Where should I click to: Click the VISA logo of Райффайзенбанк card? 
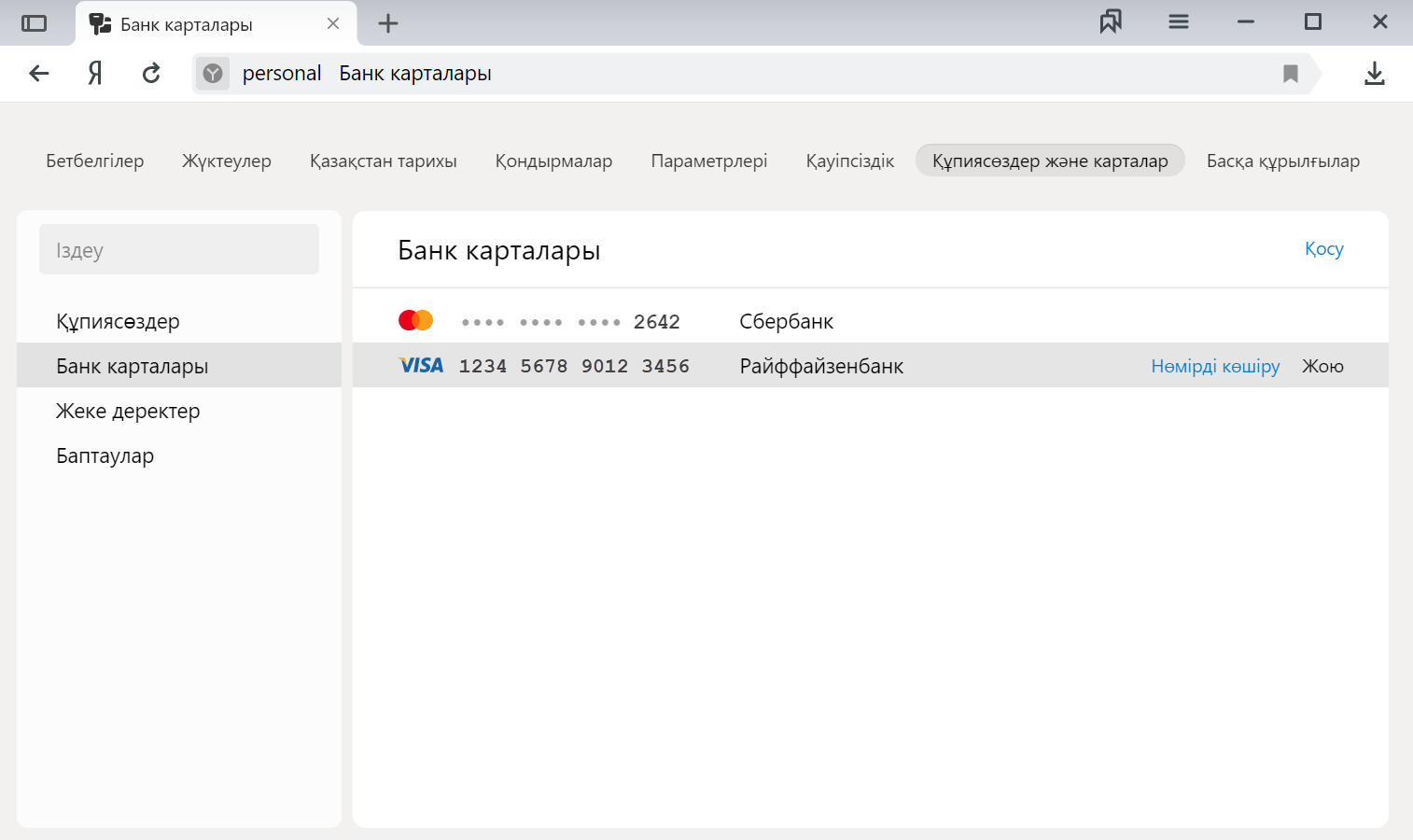[421, 365]
